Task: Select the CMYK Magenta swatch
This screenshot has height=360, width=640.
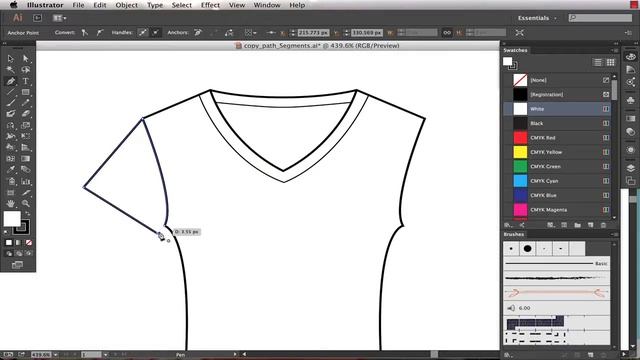Action: point(558,210)
